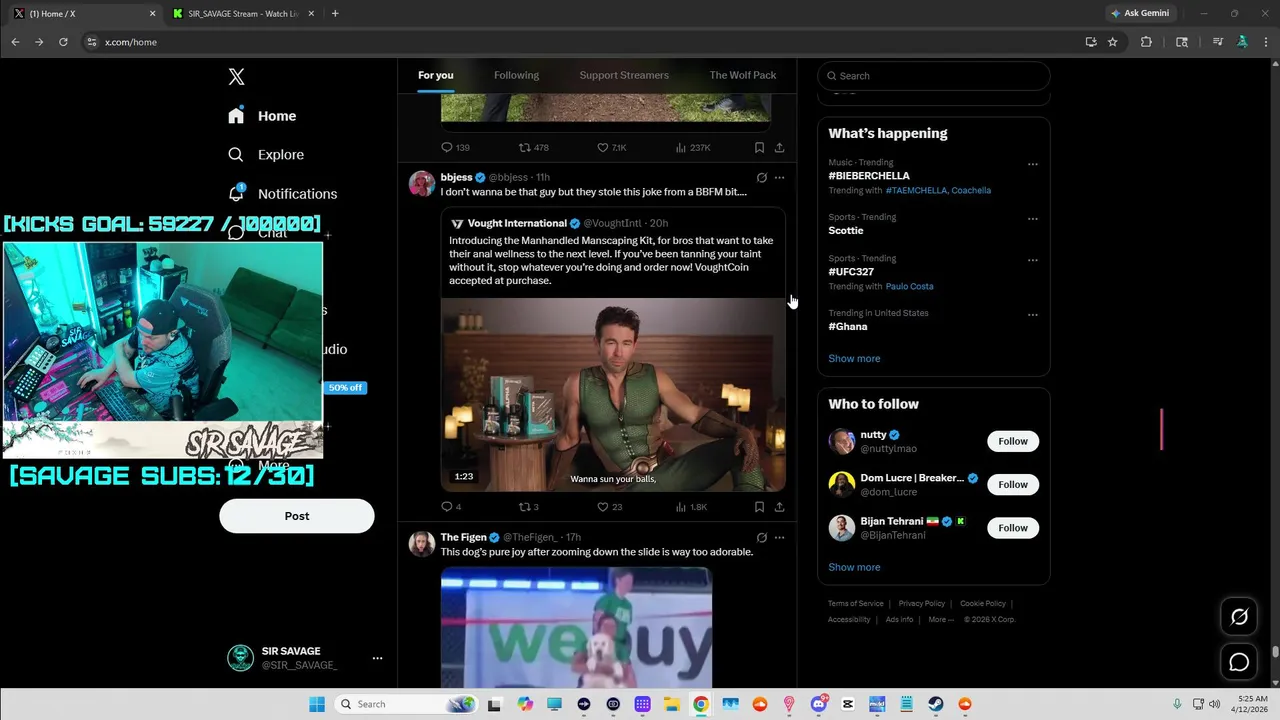Switch to the For you tab
This screenshot has height=720, width=1280.
[x=435, y=76]
